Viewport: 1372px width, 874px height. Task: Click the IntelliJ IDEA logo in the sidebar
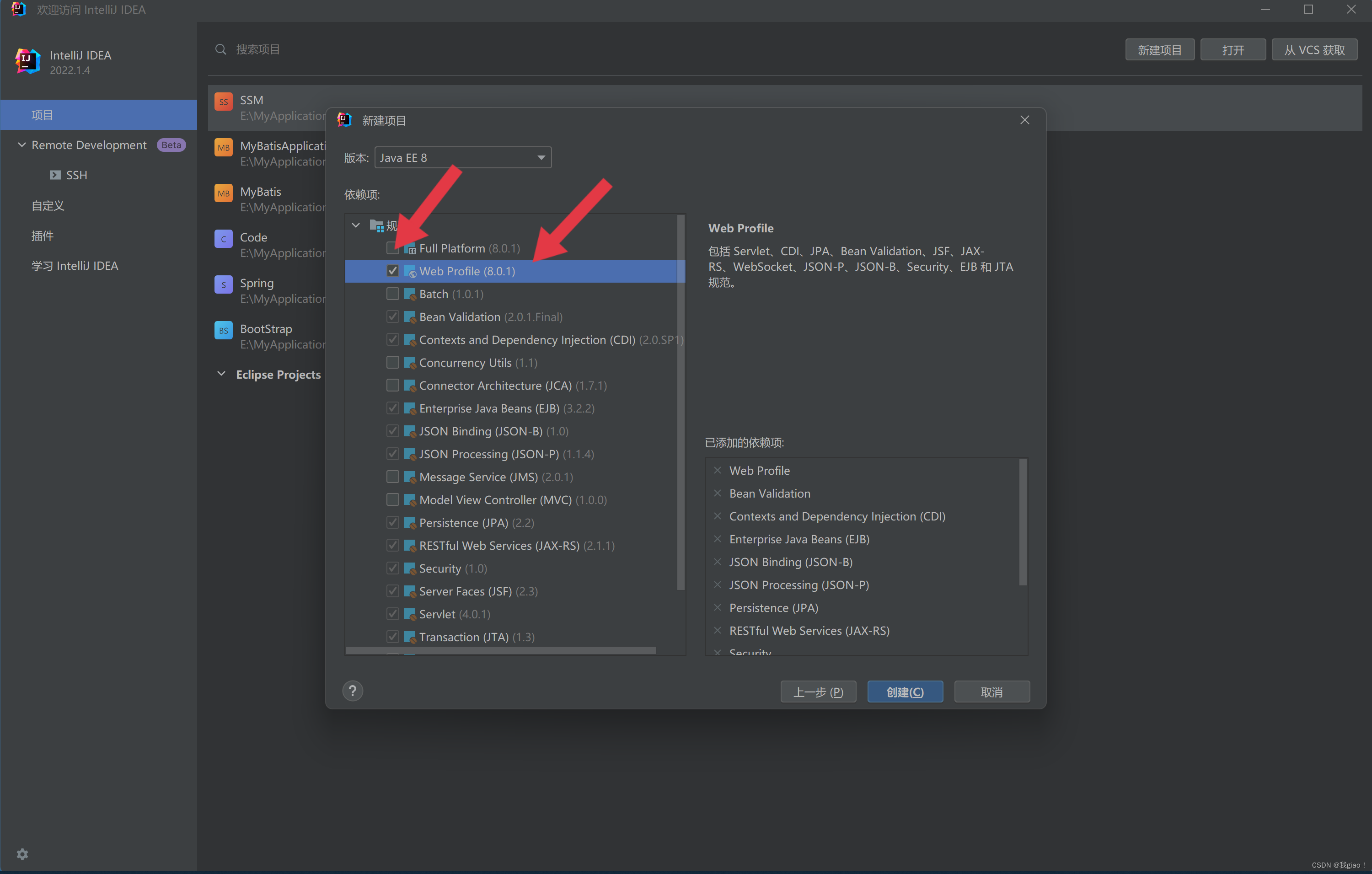coord(27,61)
